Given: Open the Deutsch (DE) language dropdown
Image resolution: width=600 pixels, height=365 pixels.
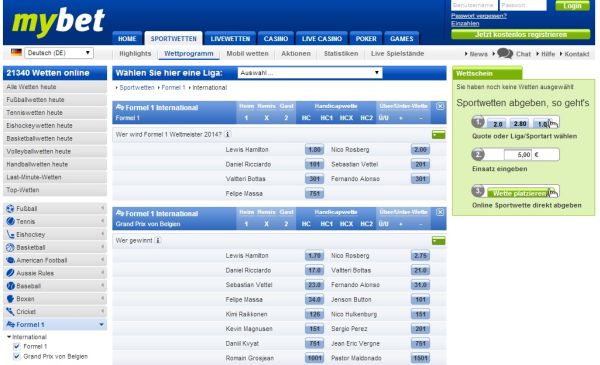Looking at the screenshot, I should point(59,52).
